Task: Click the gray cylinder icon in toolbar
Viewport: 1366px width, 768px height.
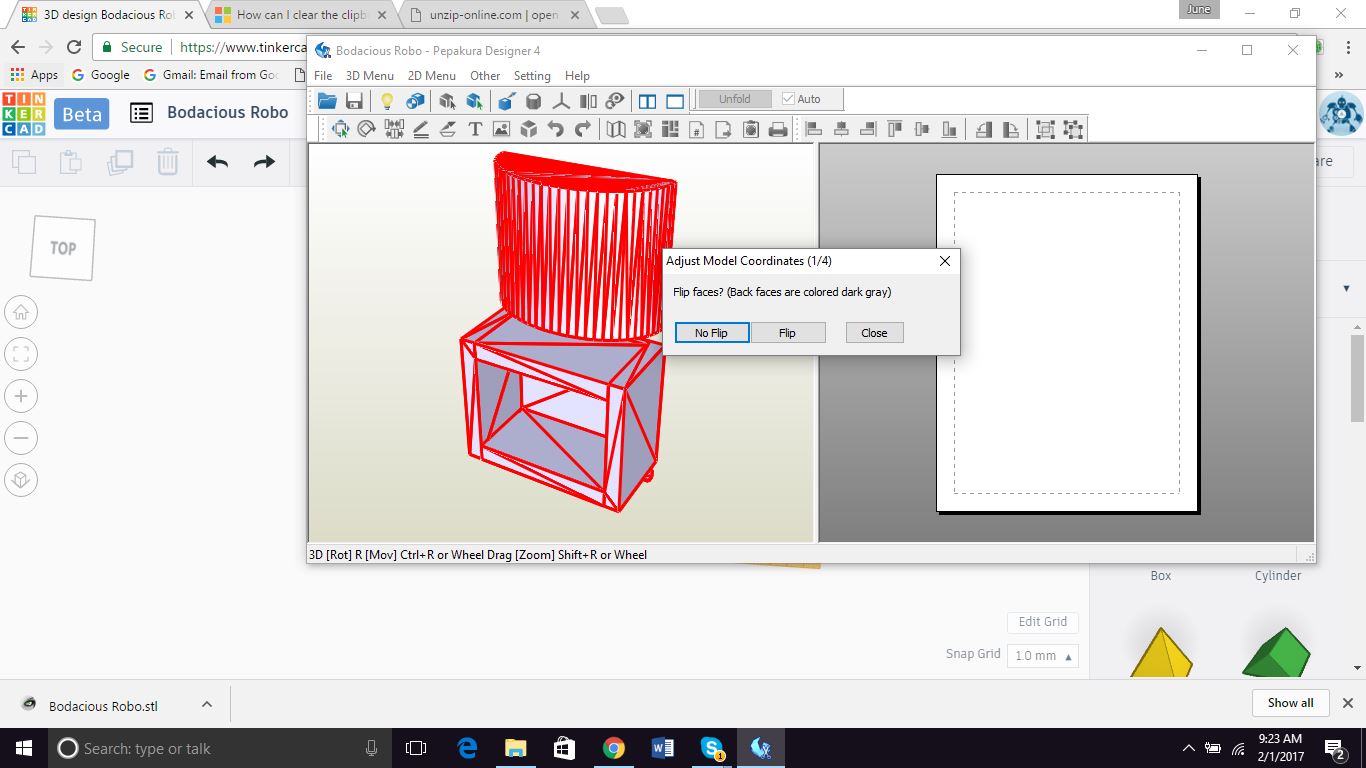Action: click(x=534, y=100)
